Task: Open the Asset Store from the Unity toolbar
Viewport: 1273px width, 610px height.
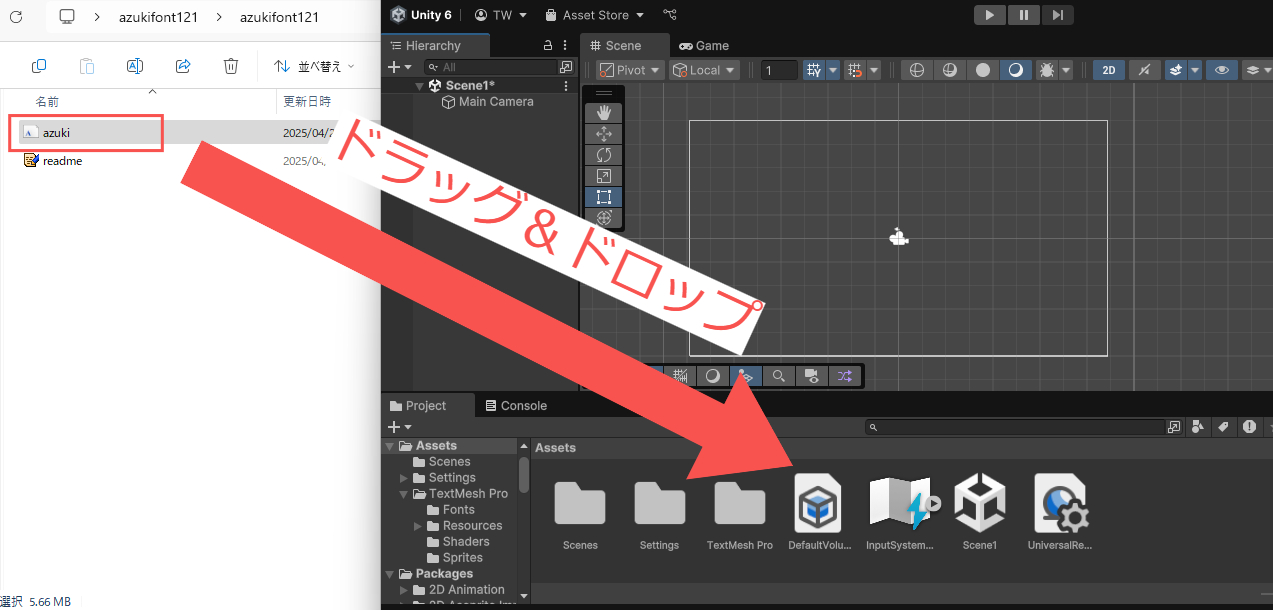Action: coord(593,15)
